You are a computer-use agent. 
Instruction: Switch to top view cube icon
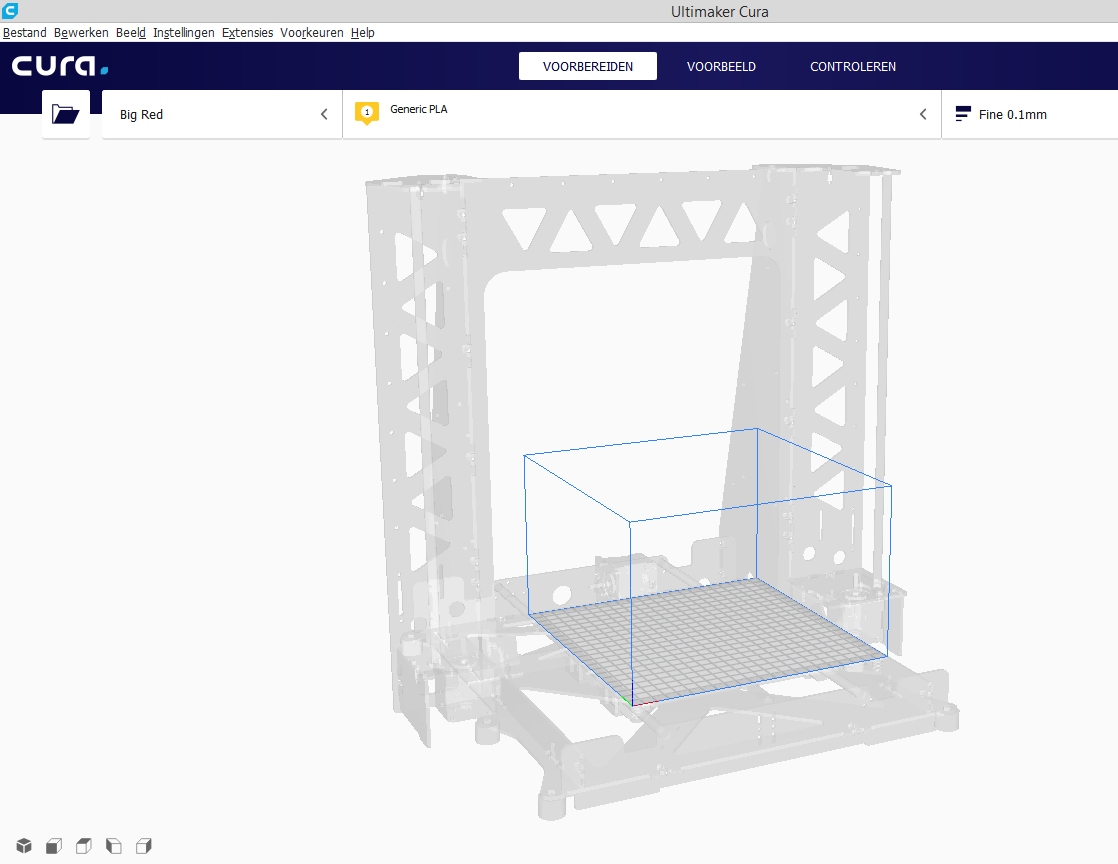(83, 845)
